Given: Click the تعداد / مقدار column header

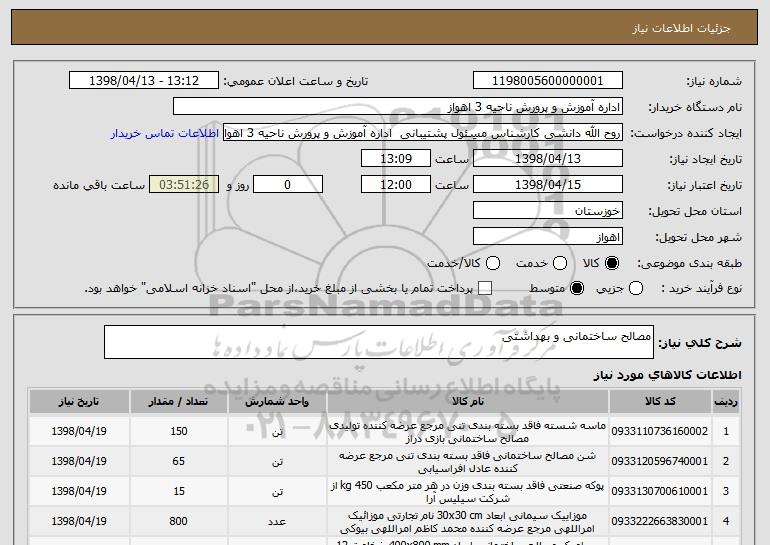Looking at the screenshot, I should 179,402.
